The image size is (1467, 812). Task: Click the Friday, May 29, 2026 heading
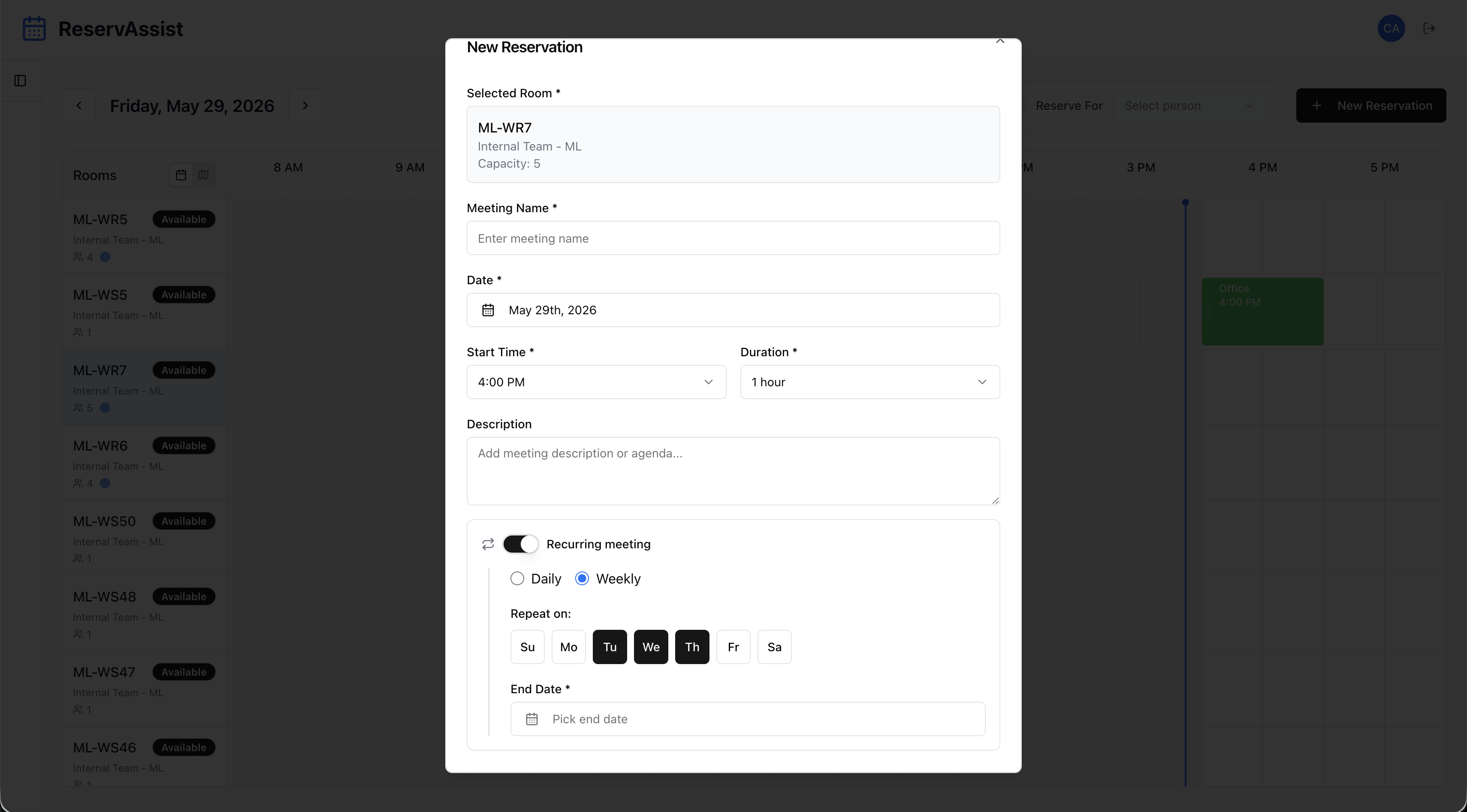click(192, 106)
